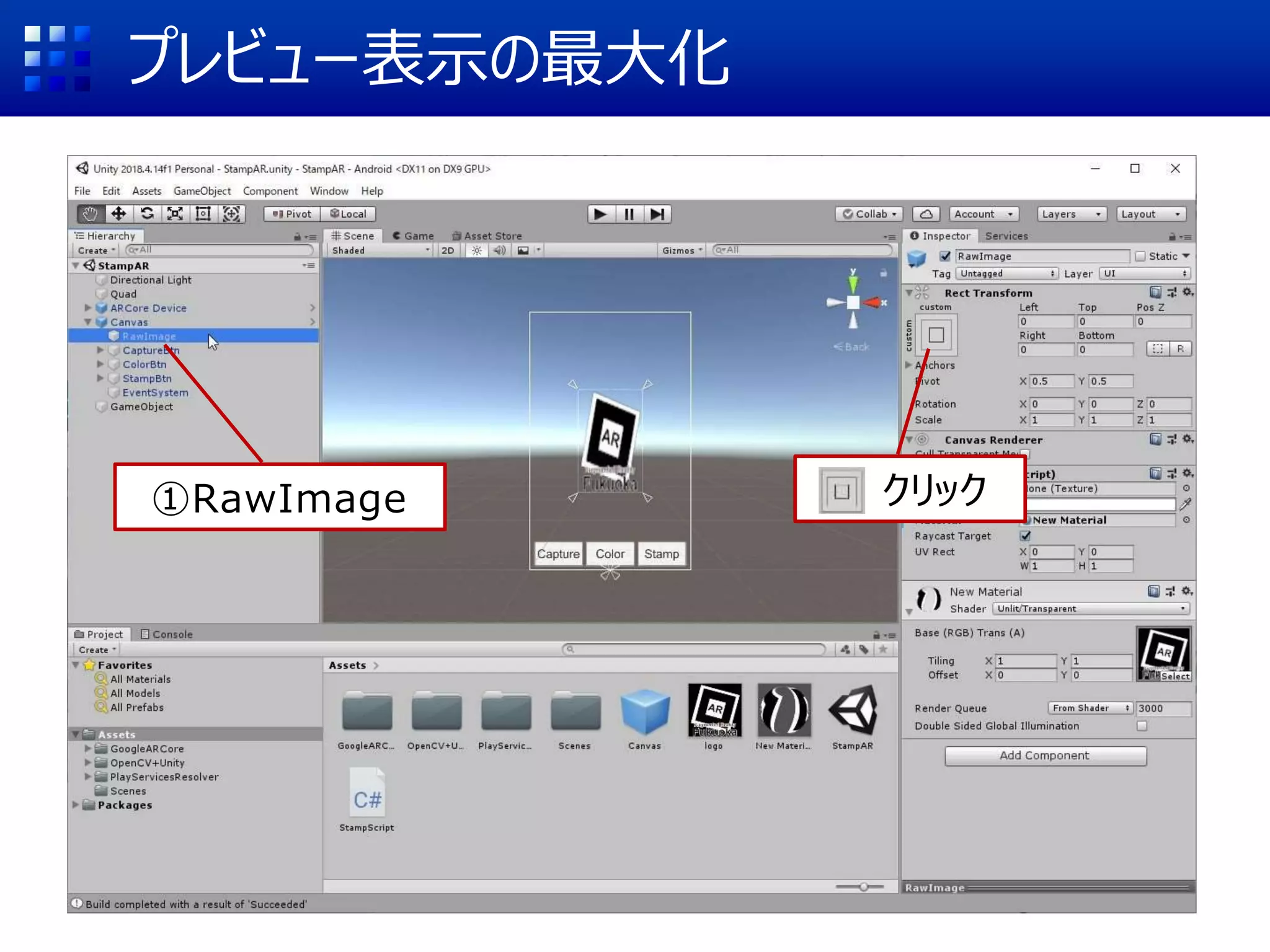Switch to the Asset Store tab

[x=487, y=236]
